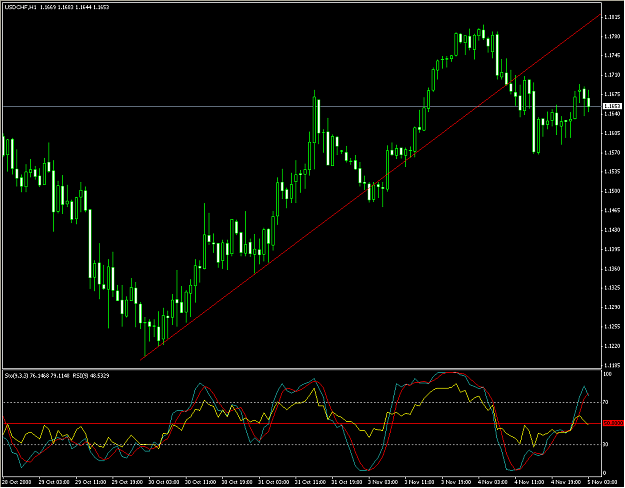Screen dimensions: 625x488
Task: Click the indicator scale label 70
Action: click(606, 403)
